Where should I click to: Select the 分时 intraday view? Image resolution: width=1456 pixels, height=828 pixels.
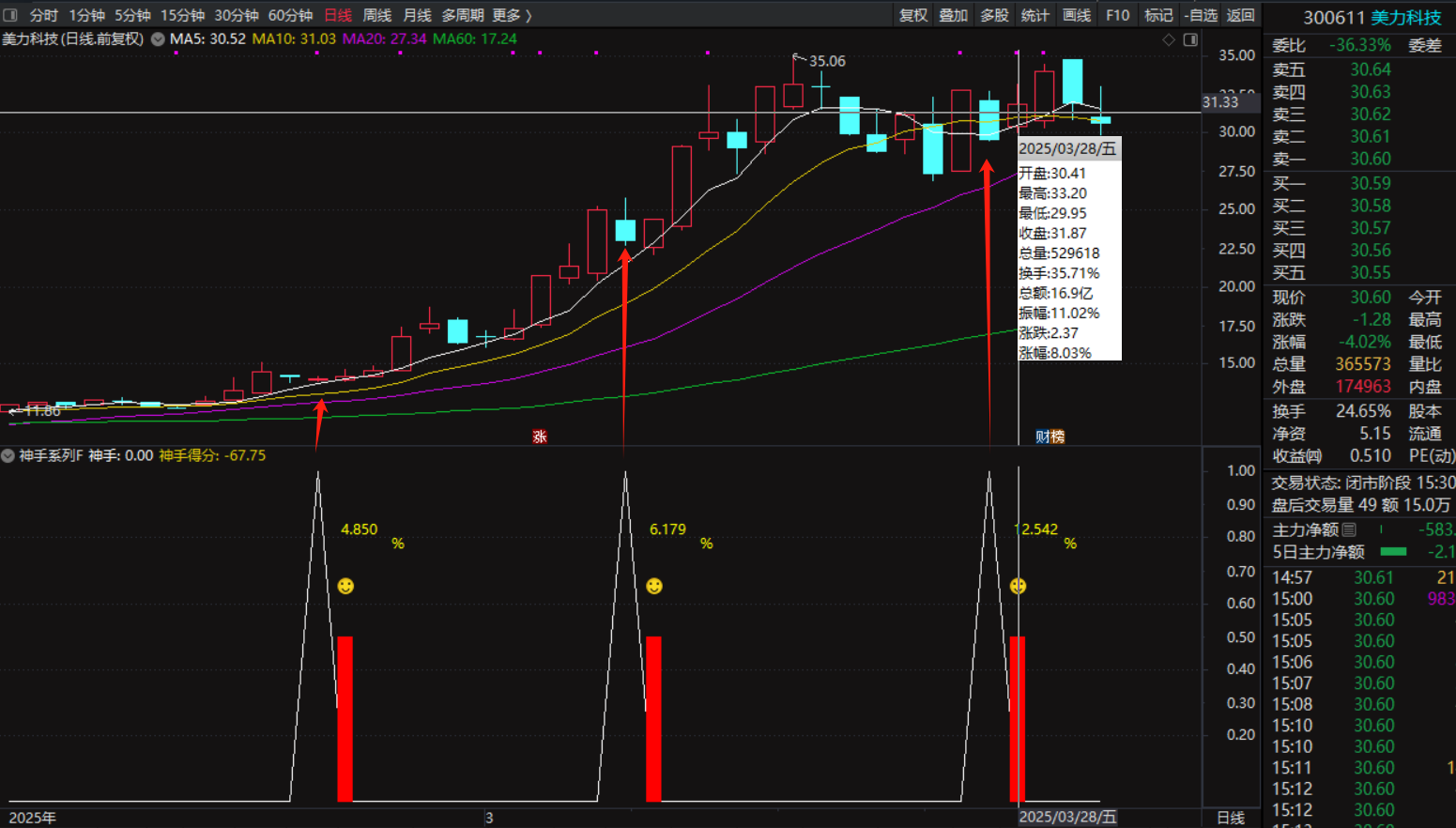coord(43,15)
